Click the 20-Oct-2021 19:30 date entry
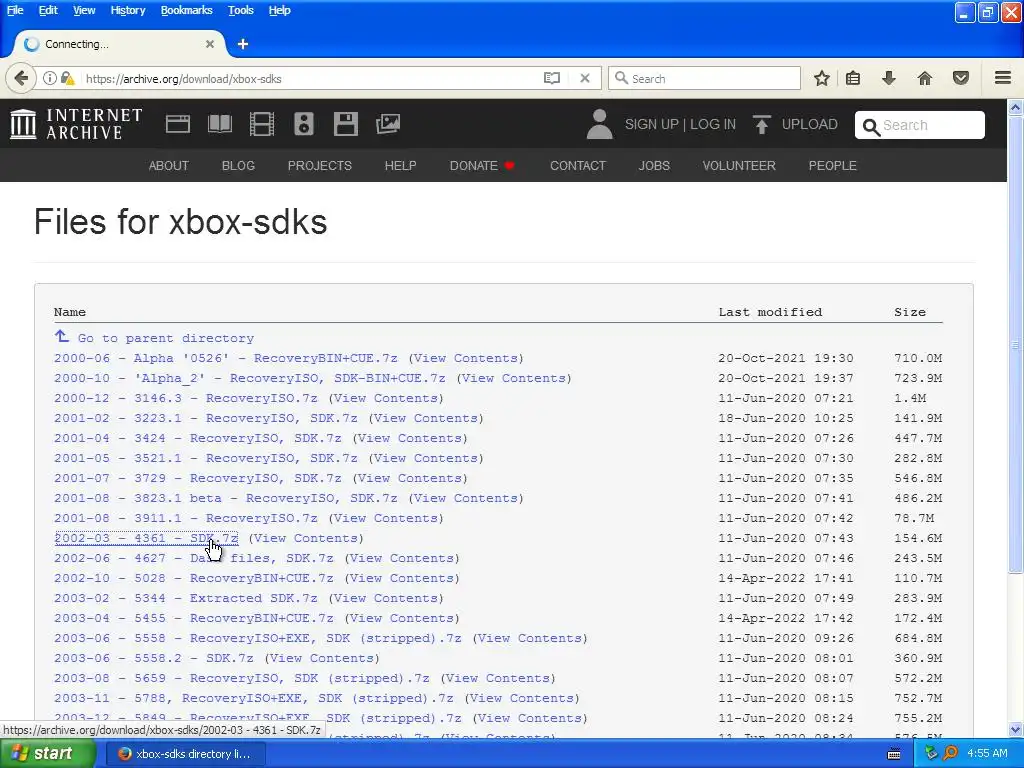Viewport: 1024px width, 768px height. (786, 358)
